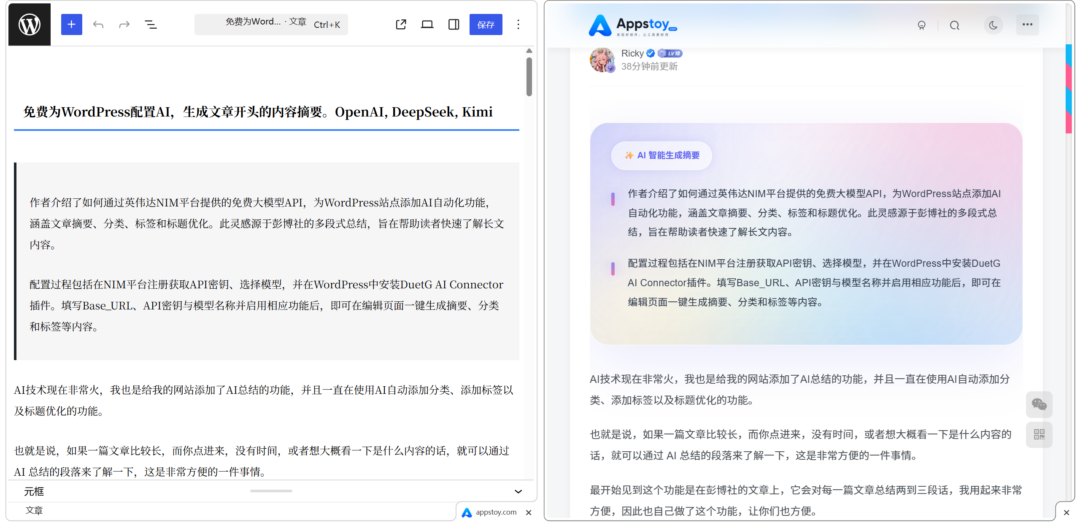
Task: Click the close X at bottom right corner
Action: pyautogui.click(x=1066, y=513)
